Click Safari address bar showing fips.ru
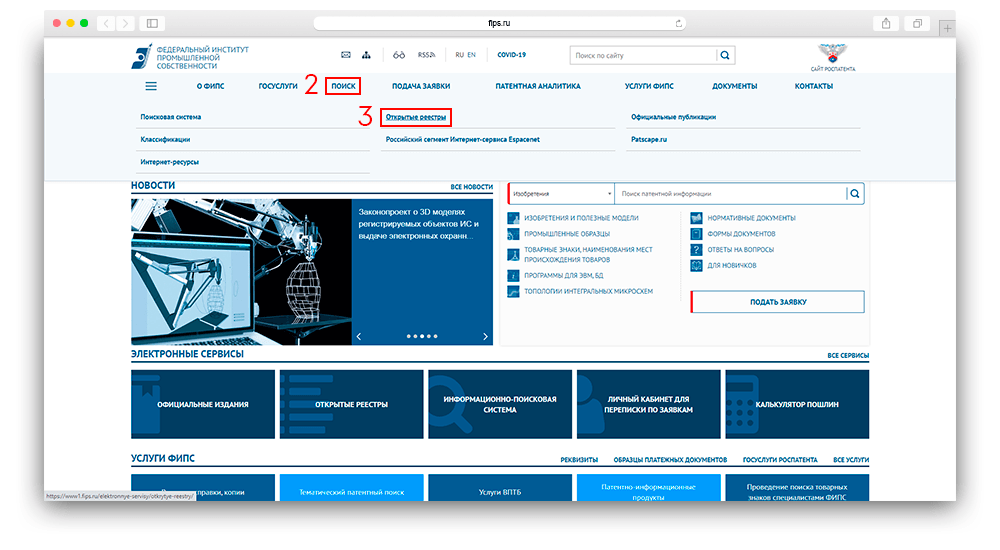This screenshot has width=1000, height=550. pyautogui.click(x=499, y=24)
